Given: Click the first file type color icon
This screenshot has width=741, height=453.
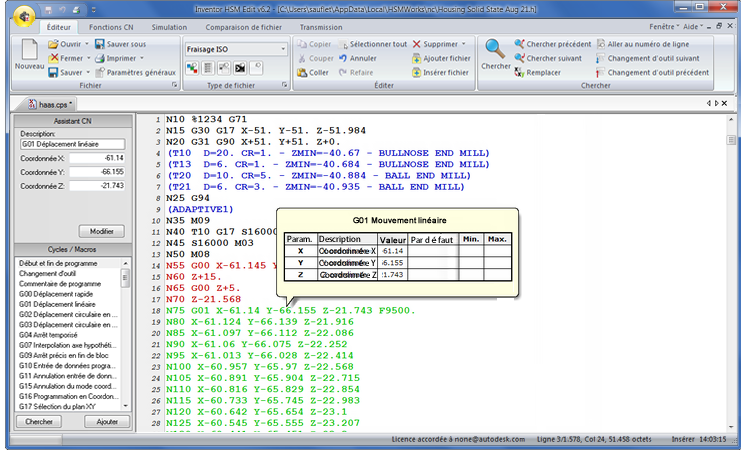Looking at the screenshot, I should coord(192,68).
